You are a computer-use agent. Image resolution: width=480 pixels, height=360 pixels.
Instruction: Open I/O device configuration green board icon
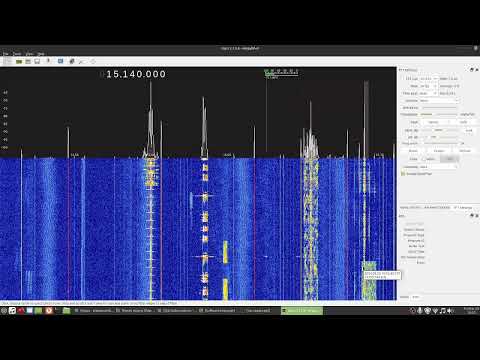19,61
